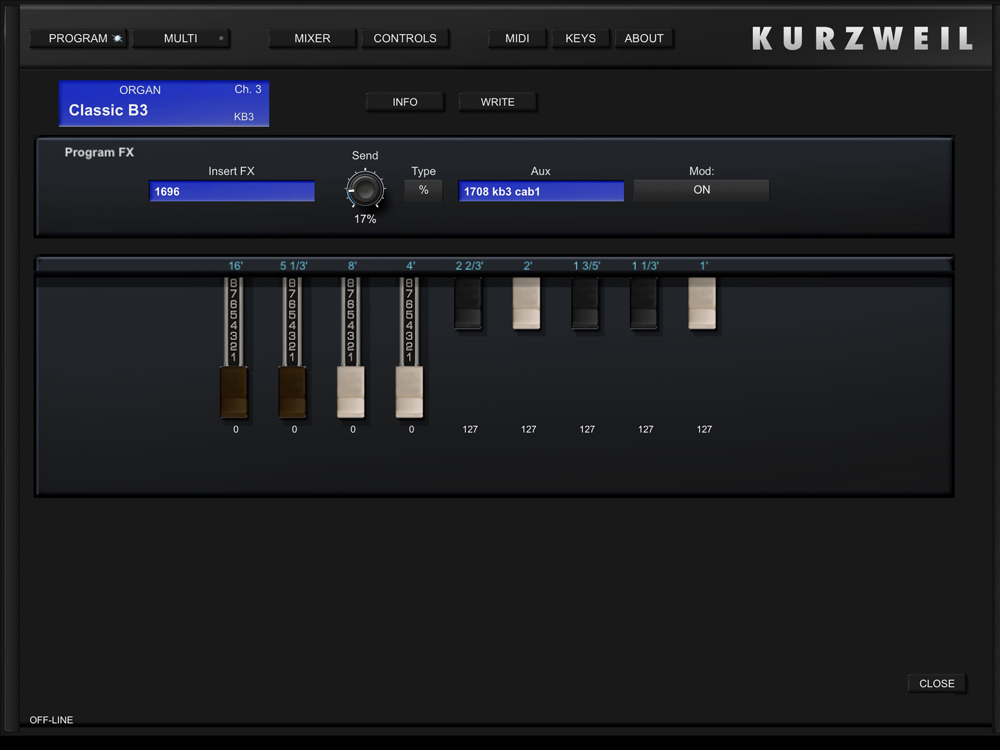
Task: Click the Kurzweil logo
Action: point(863,39)
